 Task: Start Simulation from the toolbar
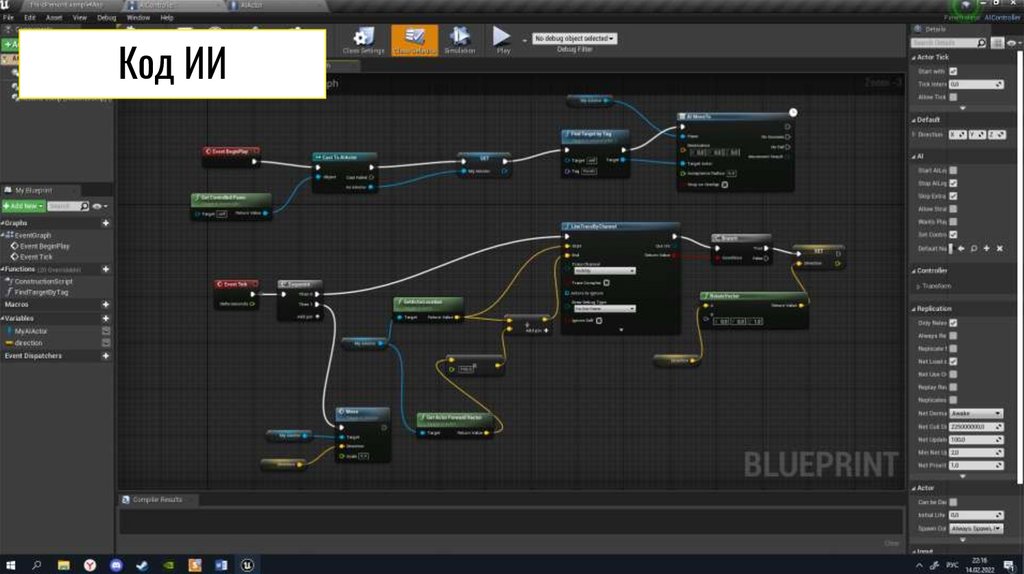pyautogui.click(x=459, y=40)
